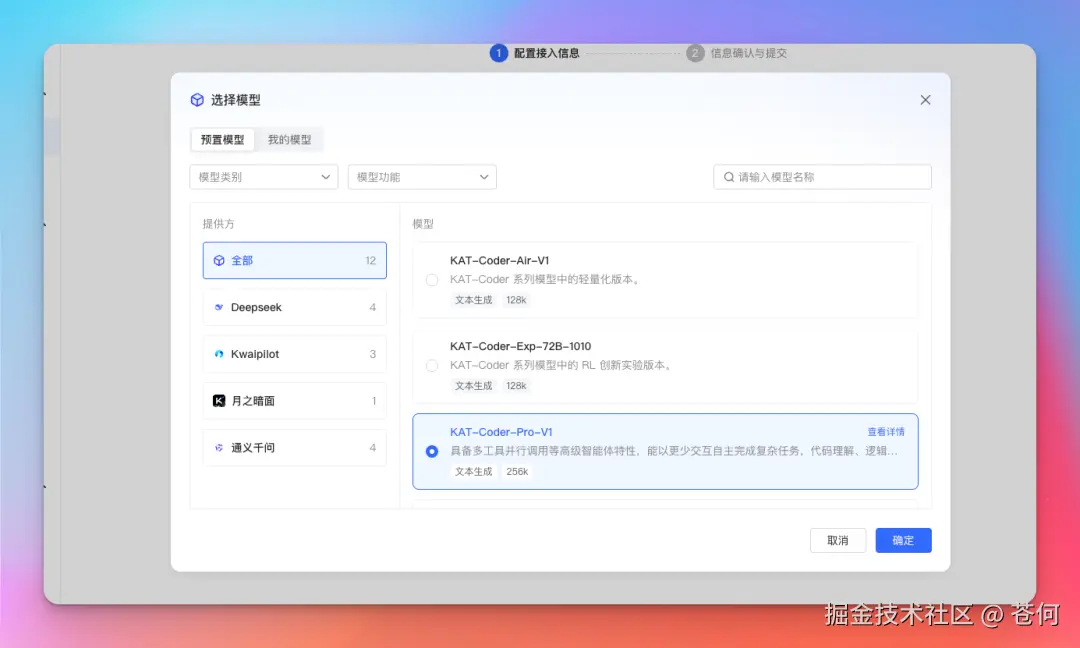Open the 模型功能 dropdown
This screenshot has height=648, width=1080.
pyautogui.click(x=421, y=176)
